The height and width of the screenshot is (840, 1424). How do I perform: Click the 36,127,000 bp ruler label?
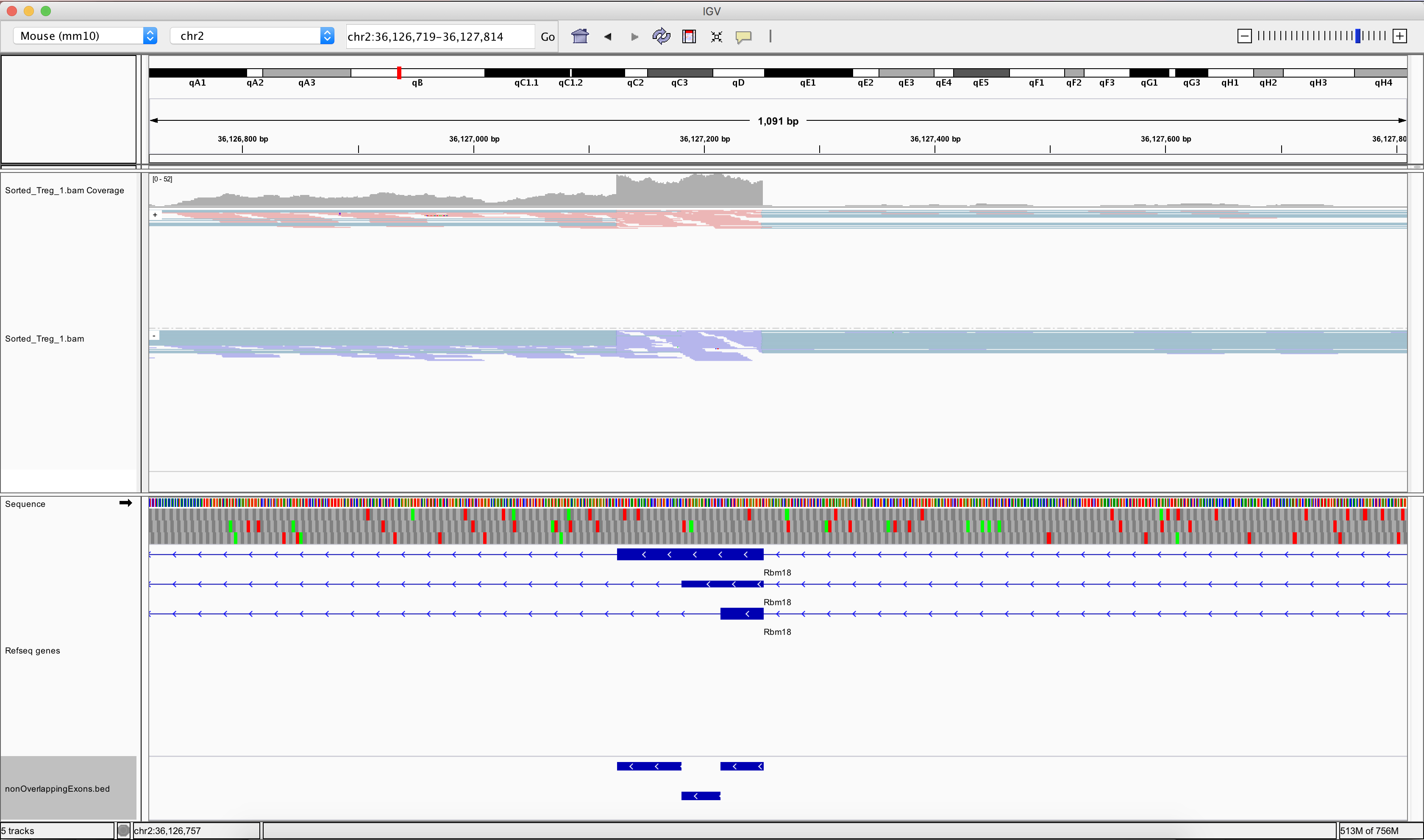(x=474, y=139)
